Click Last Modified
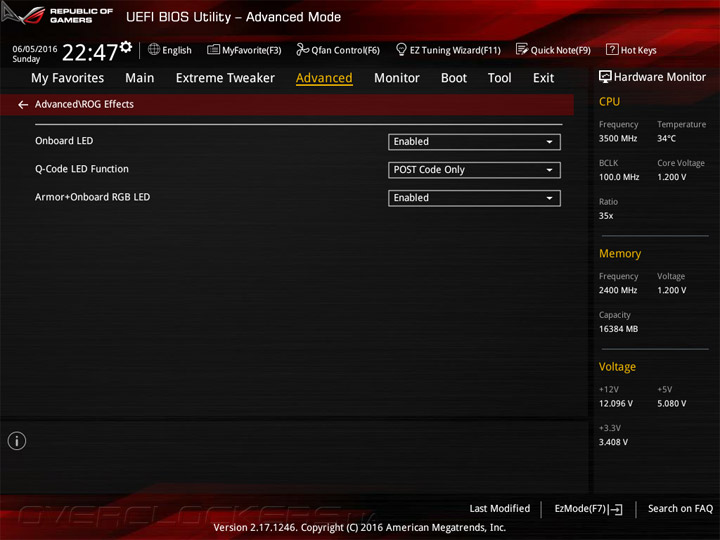Image resolution: width=720 pixels, height=540 pixels. (x=500, y=509)
